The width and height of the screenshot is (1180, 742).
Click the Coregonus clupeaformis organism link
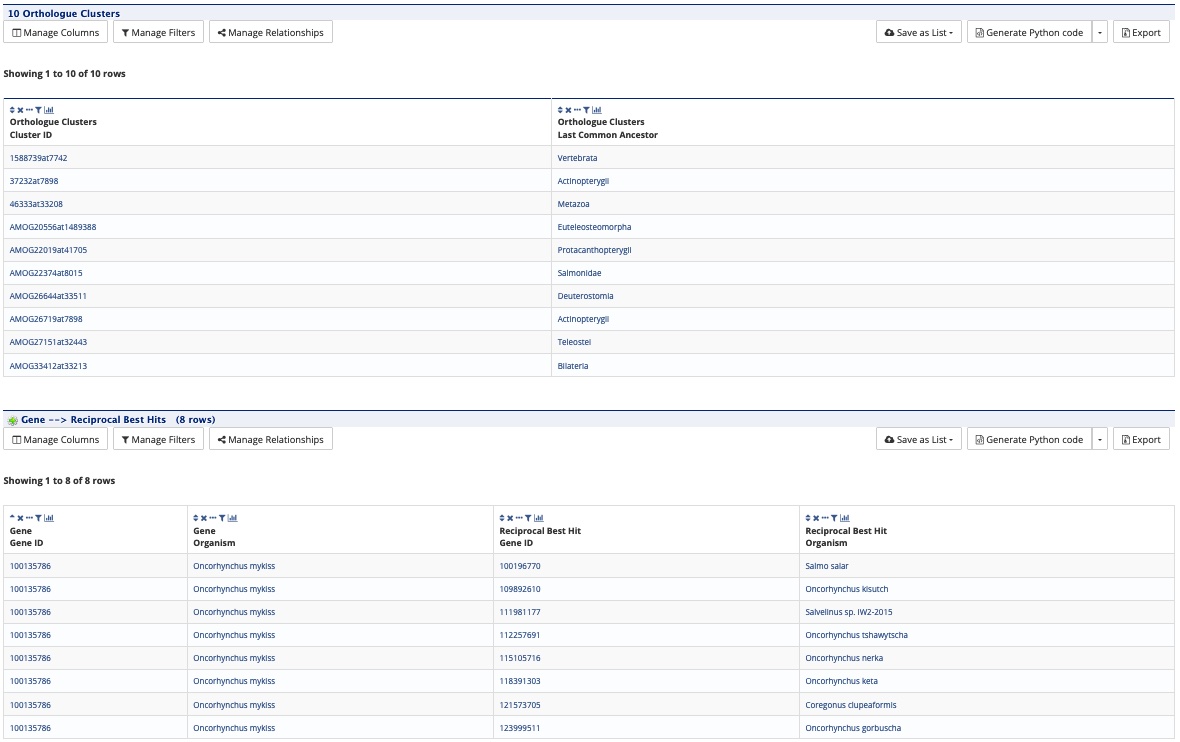coord(851,705)
